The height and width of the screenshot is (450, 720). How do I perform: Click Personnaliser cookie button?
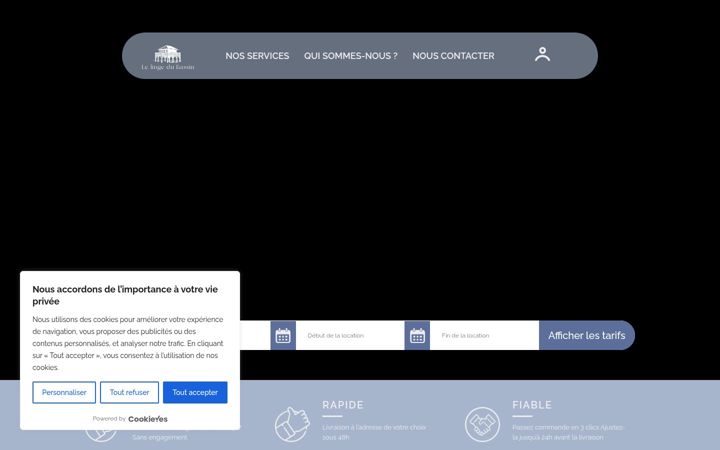[64, 393]
